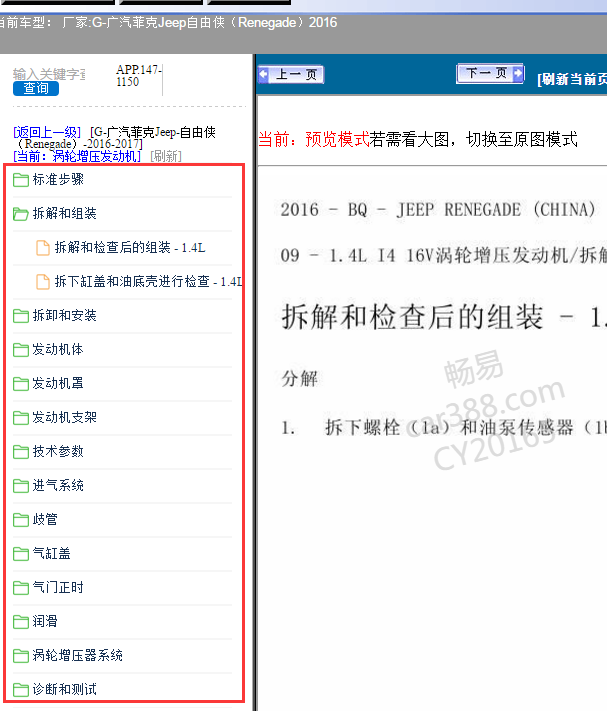Expand the 气门正时 folder

click(58, 588)
